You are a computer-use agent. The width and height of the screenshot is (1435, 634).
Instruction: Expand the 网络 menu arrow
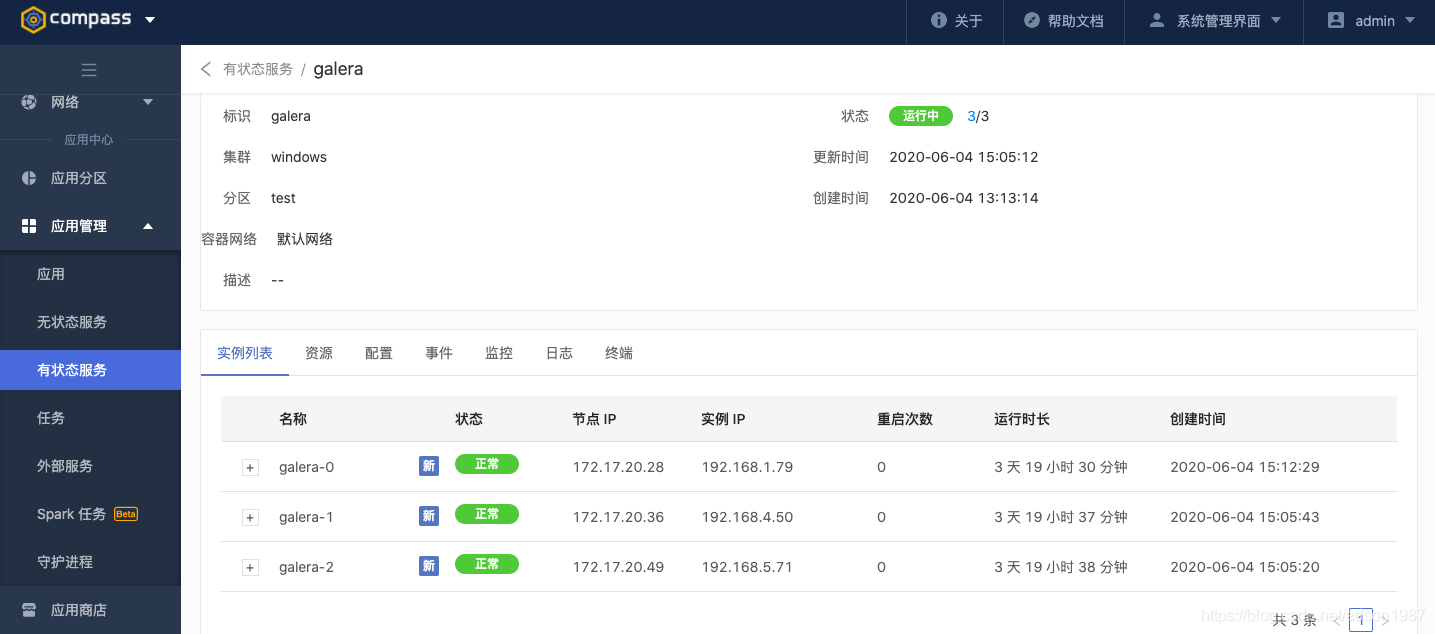148,102
